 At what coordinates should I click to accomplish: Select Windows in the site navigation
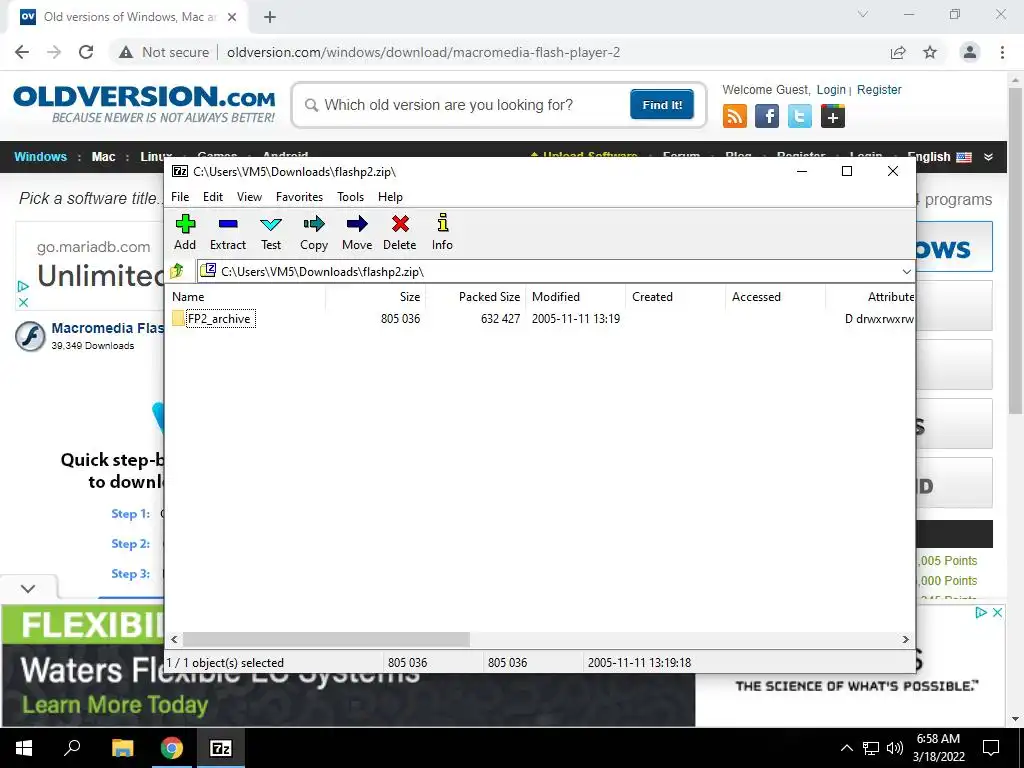tap(40, 157)
